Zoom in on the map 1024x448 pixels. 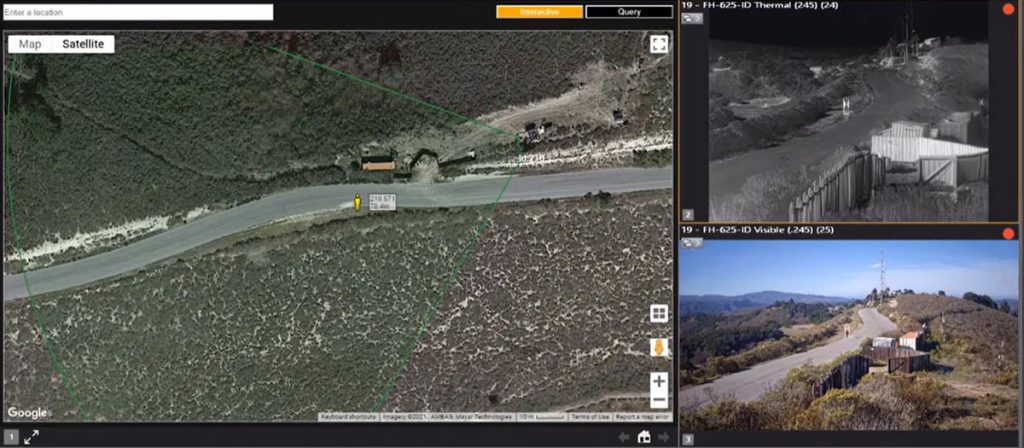[659, 381]
